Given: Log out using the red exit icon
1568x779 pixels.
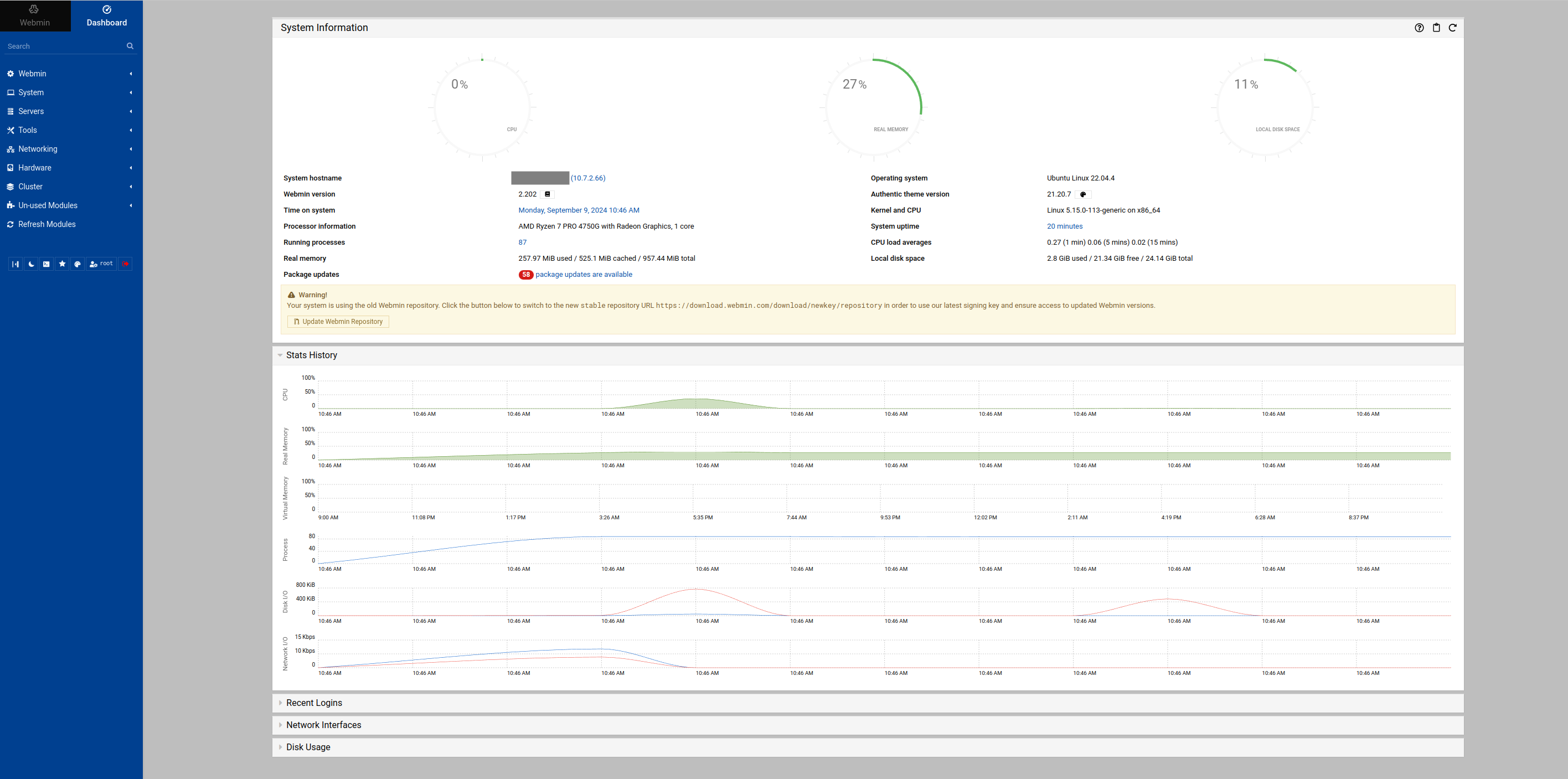Looking at the screenshot, I should tap(125, 264).
